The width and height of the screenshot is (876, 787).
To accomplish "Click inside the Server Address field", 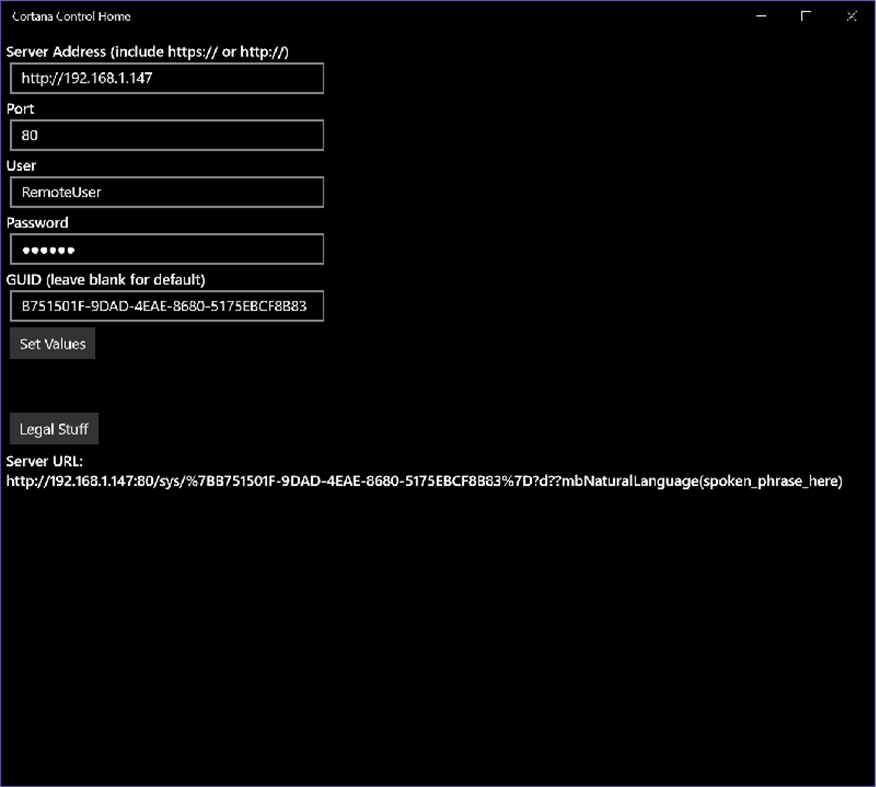I will 165,78.
